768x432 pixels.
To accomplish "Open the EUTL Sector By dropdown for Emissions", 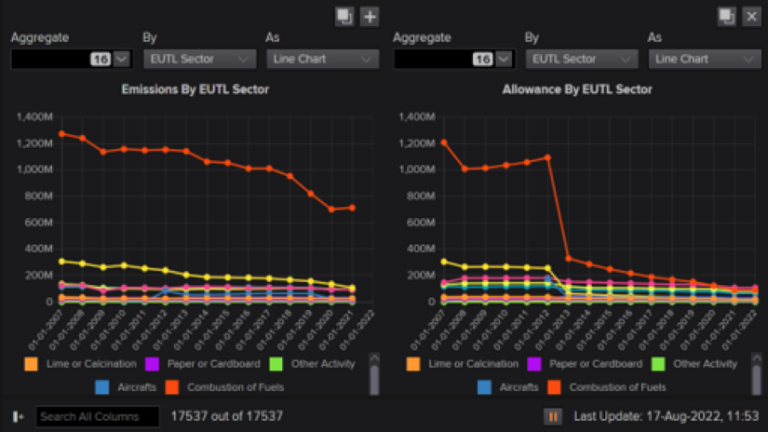I will click(x=199, y=59).
